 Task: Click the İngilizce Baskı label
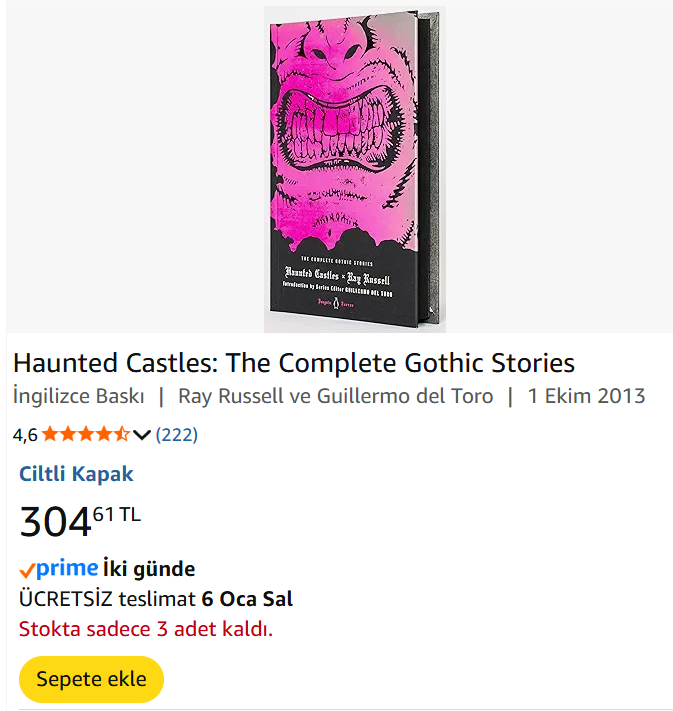(x=79, y=396)
